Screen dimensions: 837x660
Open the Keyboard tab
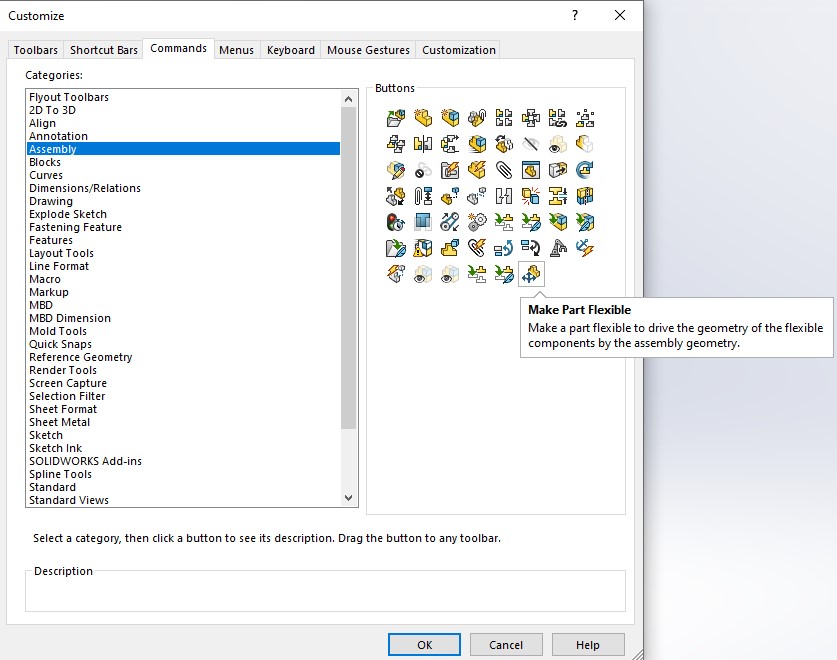click(x=291, y=50)
